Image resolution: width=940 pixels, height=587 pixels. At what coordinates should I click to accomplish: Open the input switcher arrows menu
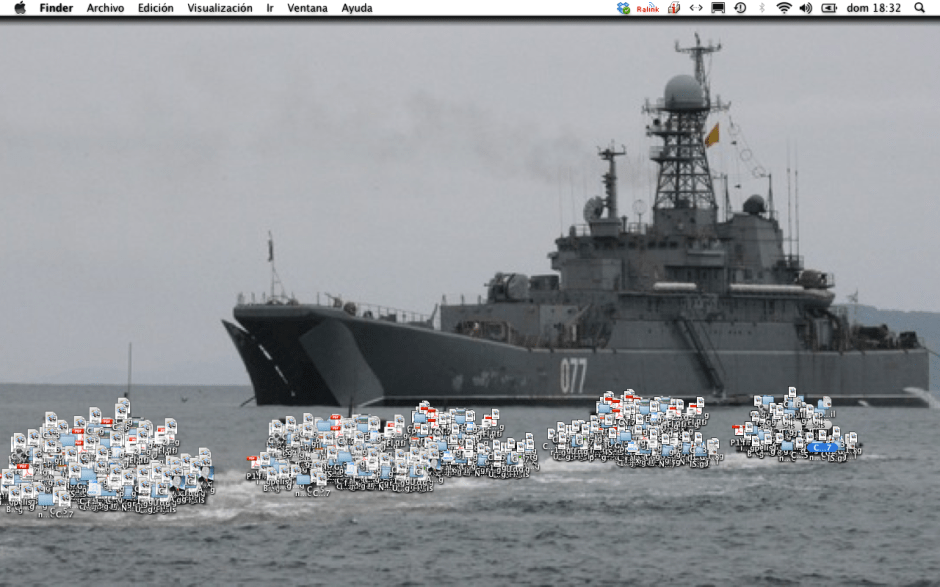[x=695, y=8]
